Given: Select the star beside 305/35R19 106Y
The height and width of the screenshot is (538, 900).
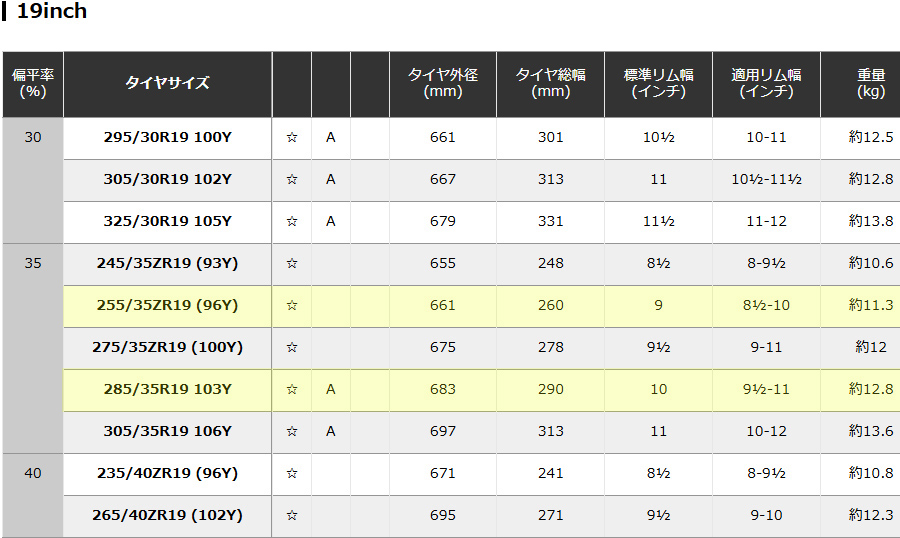Looking at the screenshot, I should tap(292, 431).
